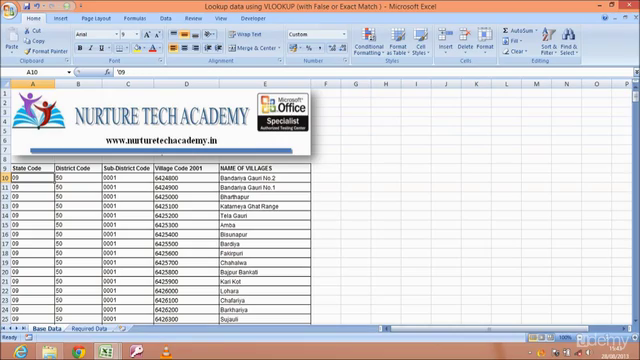This screenshot has height=360, width=640.
Task: Align text right in cell
Action: point(196,48)
